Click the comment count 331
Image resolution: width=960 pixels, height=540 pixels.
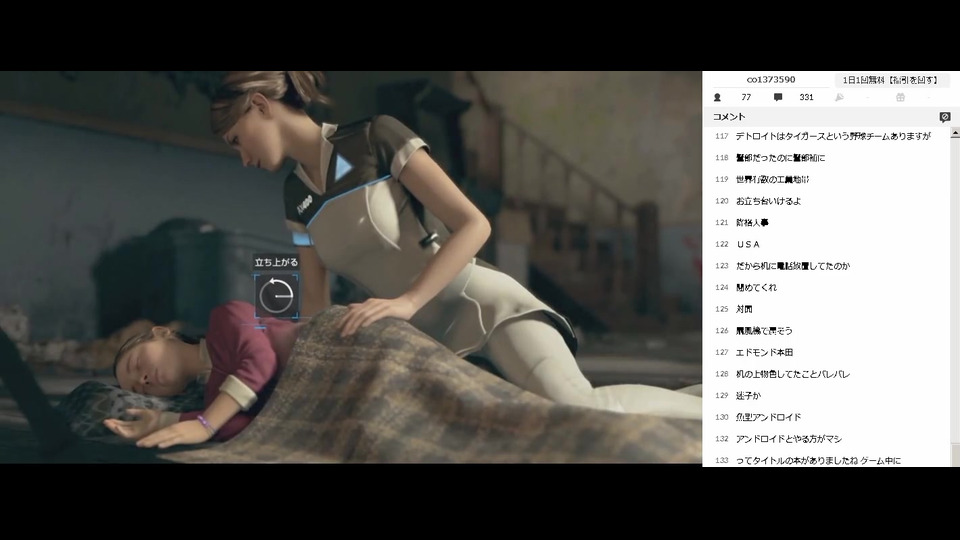coord(806,97)
